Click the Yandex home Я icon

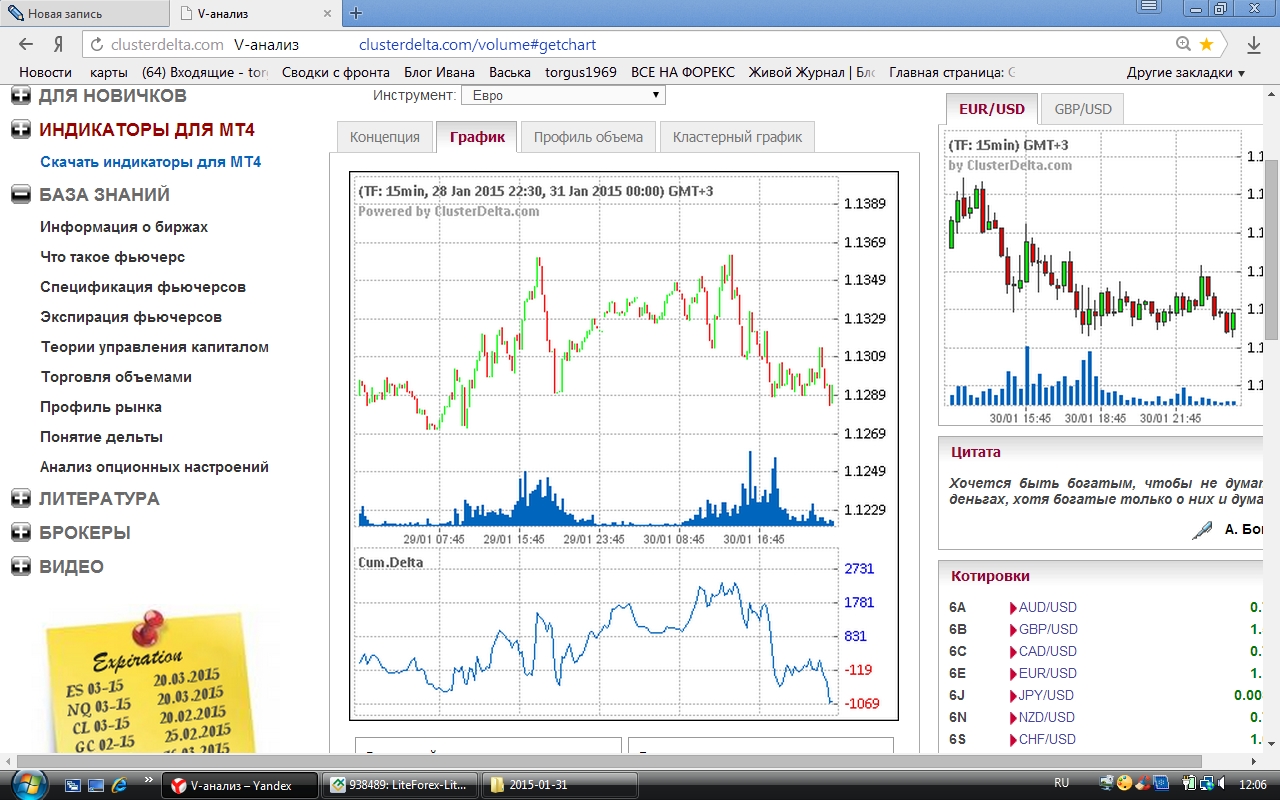(x=58, y=44)
